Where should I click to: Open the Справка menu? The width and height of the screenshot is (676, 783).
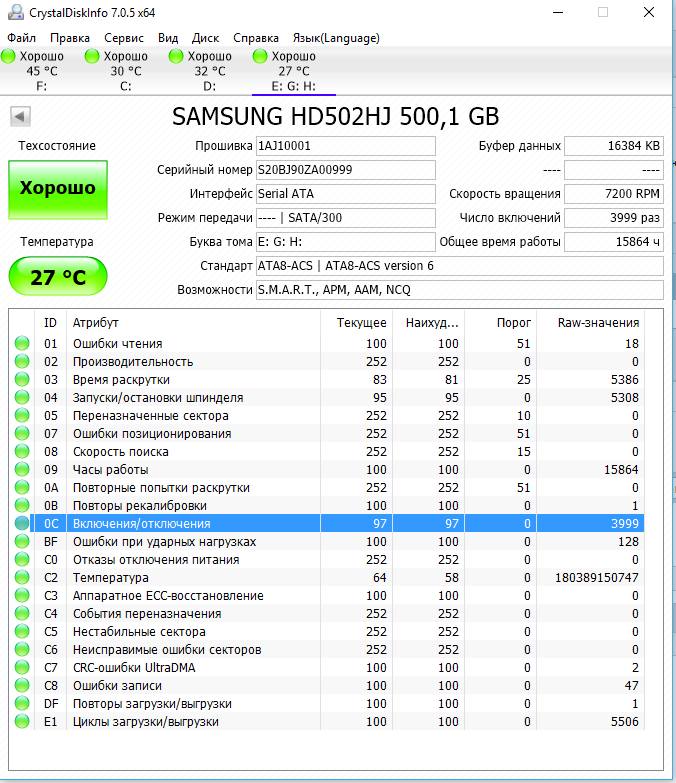256,38
